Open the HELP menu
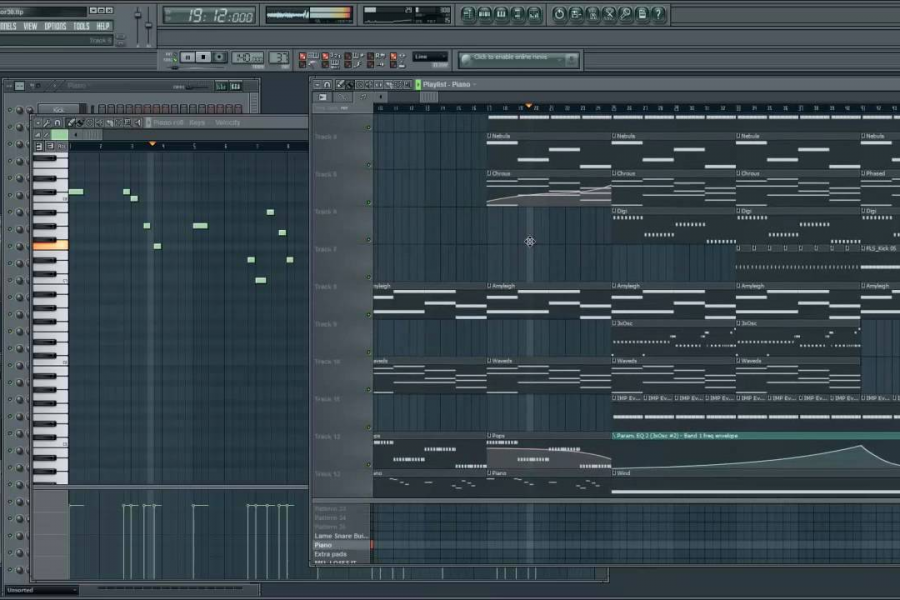Screen dimensions: 900x600 coord(103,26)
